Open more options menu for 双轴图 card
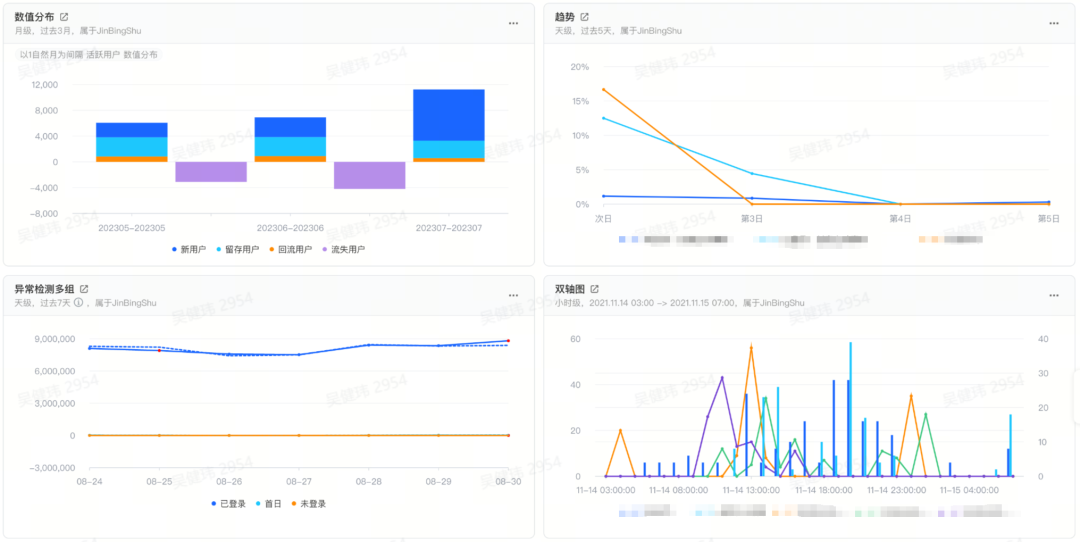1080x542 pixels. (x=1054, y=295)
